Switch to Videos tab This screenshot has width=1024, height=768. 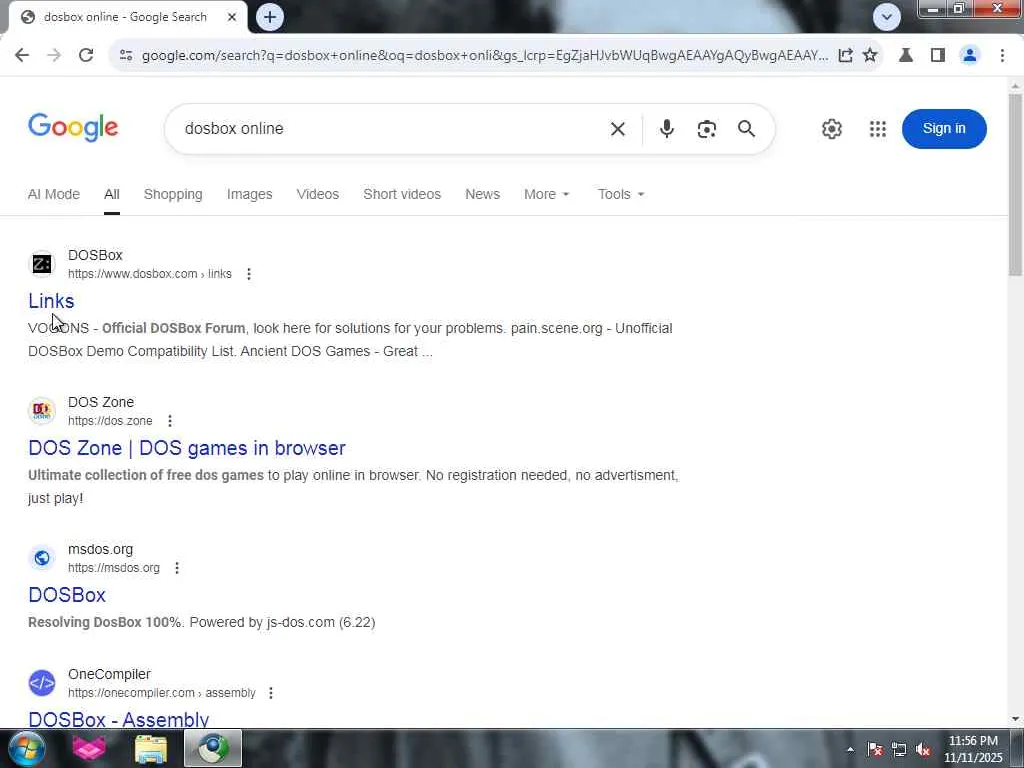(x=317, y=194)
